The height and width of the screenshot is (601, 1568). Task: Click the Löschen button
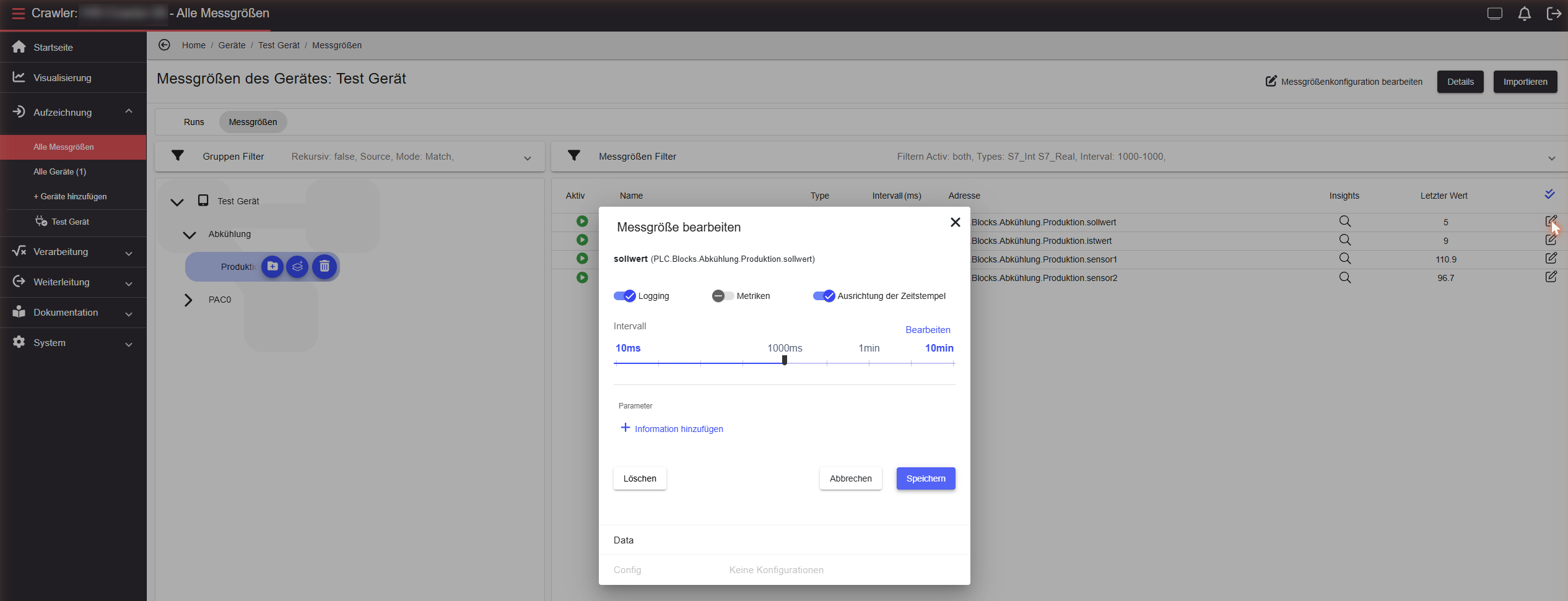click(x=640, y=478)
